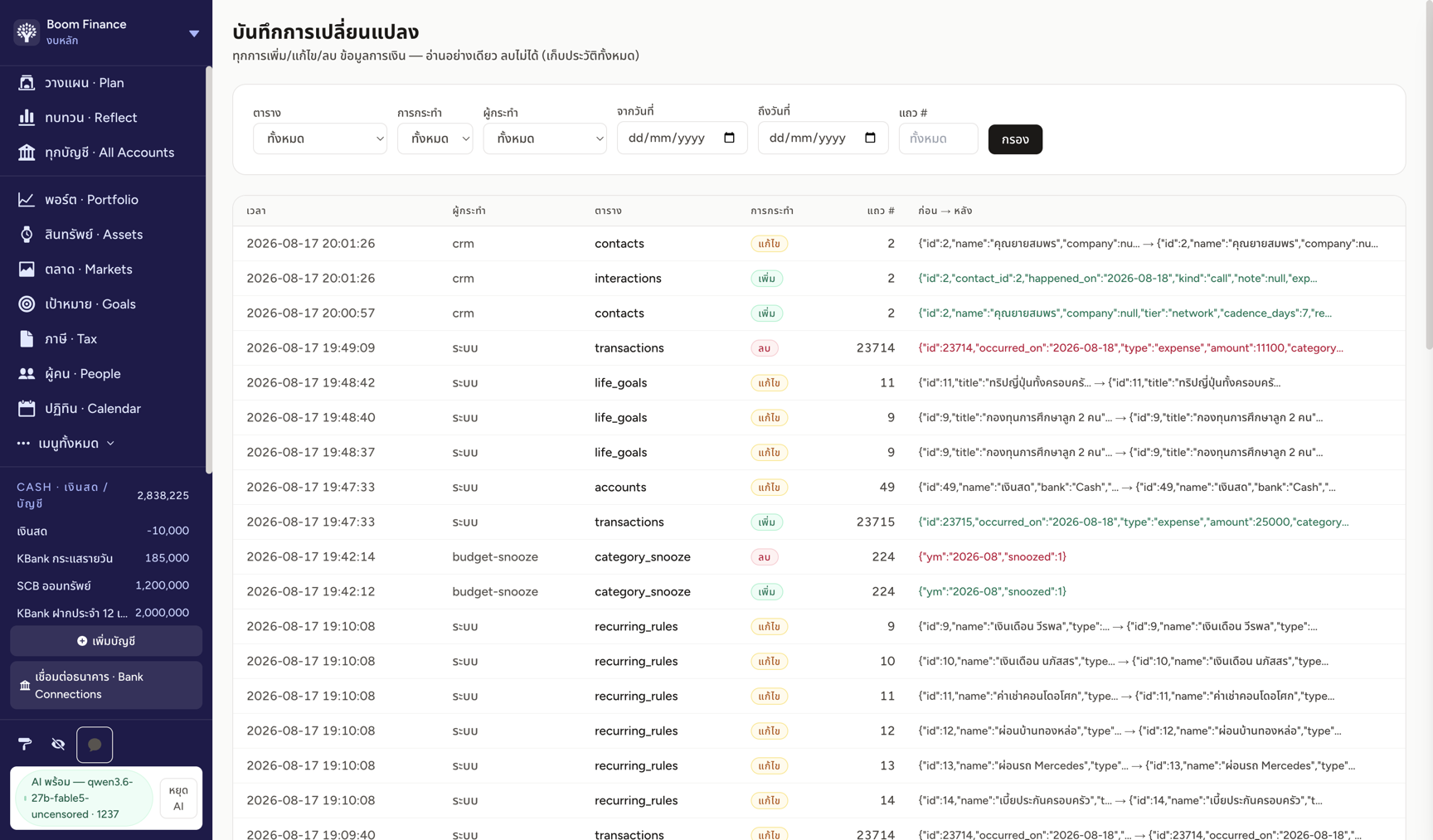Image resolution: width=1433 pixels, height=840 pixels.
Task: Open the KBank ฝากประจำ 12 account row
Action: pyautogui.click(x=103, y=613)
